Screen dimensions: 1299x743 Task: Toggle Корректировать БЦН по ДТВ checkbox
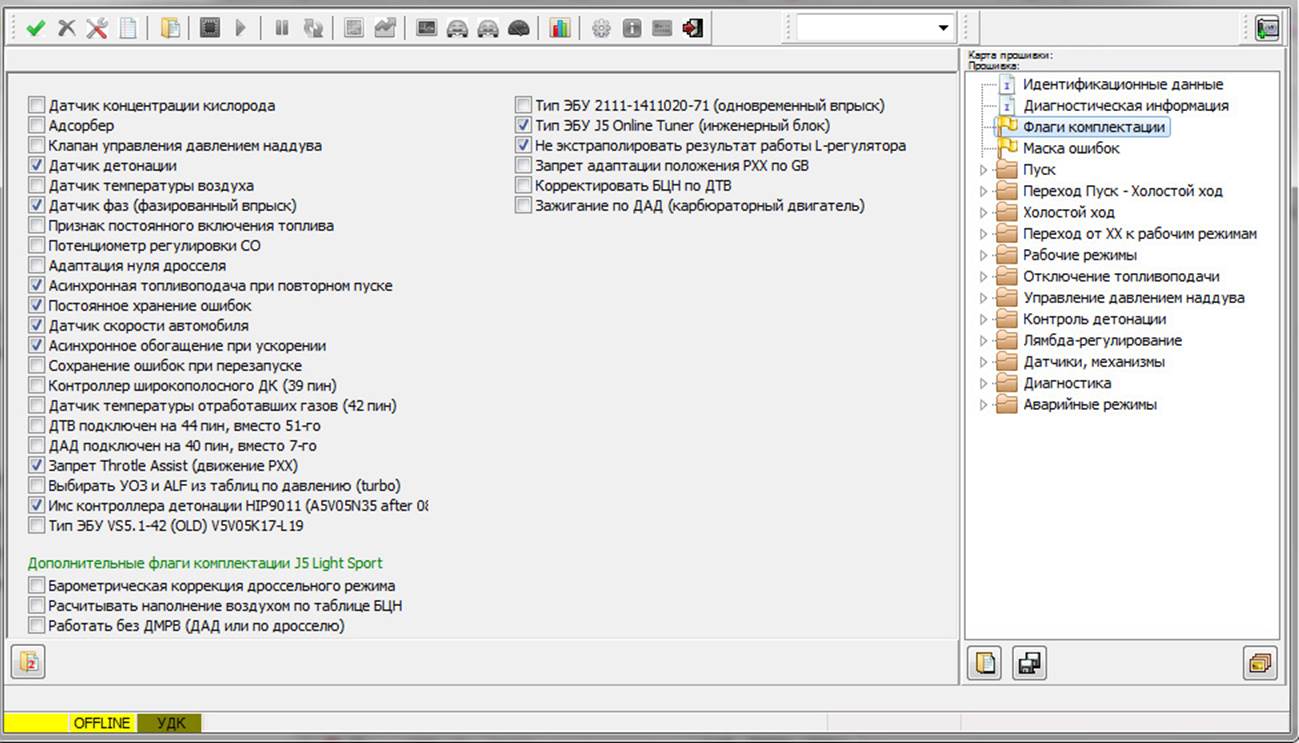click(x=523, y=186)
